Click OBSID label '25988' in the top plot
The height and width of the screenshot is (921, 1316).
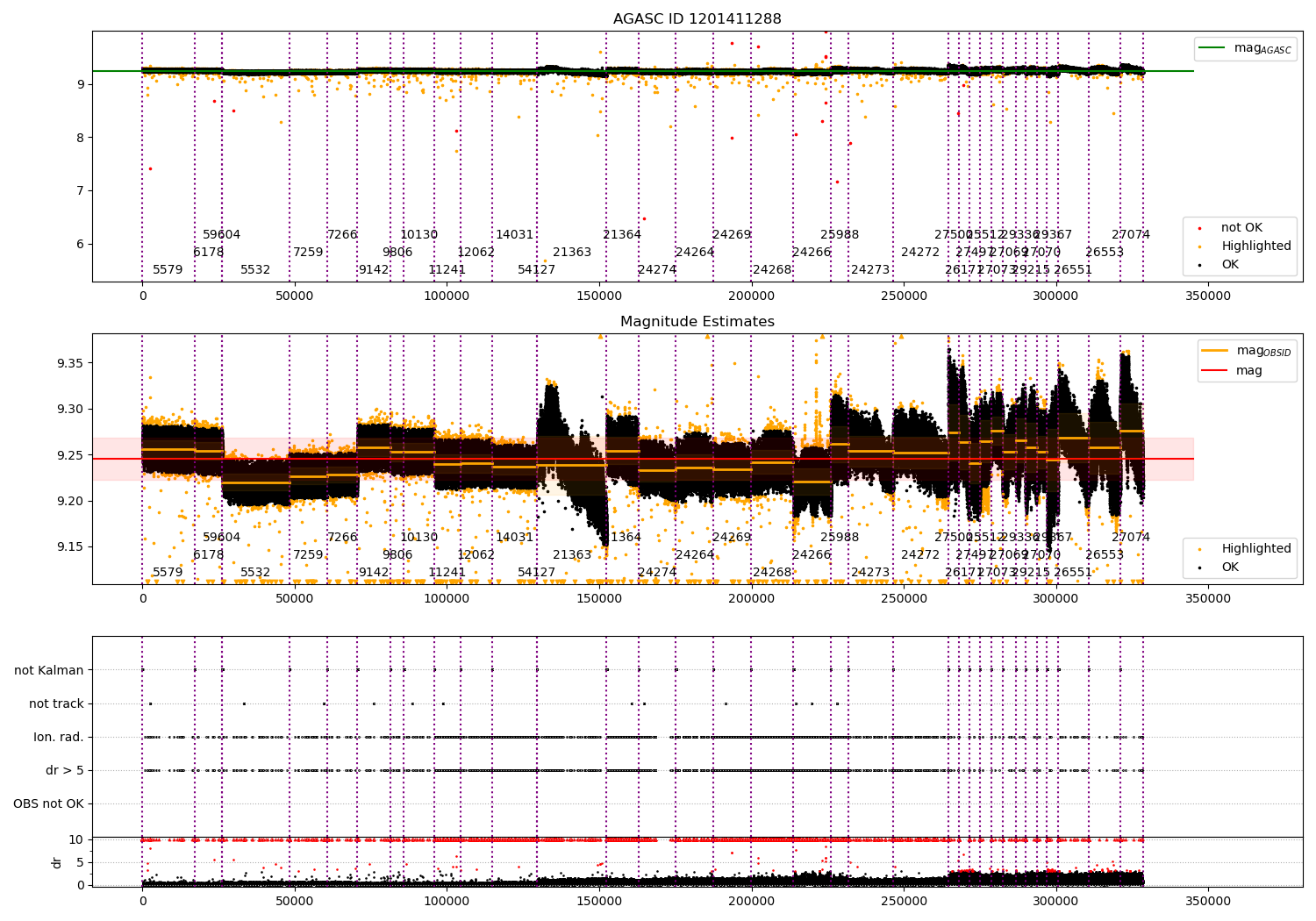tap(840, 235)
